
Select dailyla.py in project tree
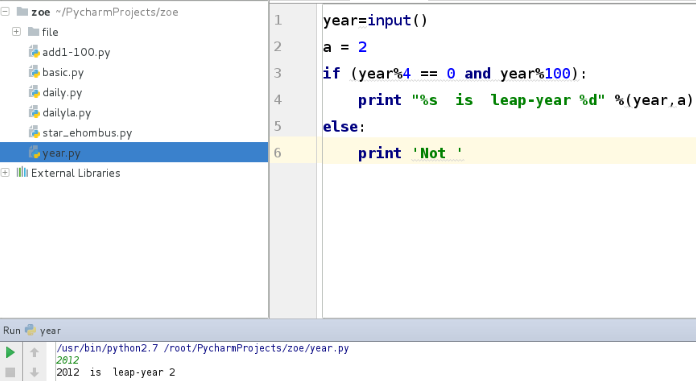67,113
